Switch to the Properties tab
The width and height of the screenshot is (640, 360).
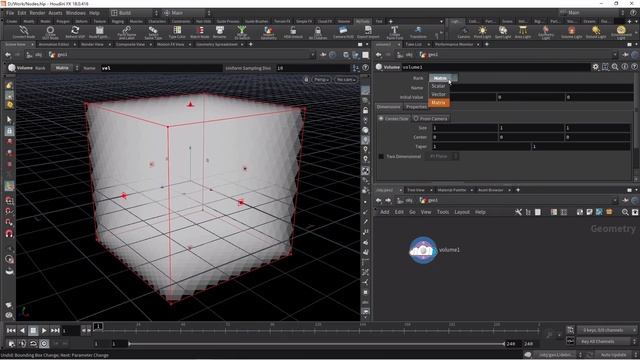pos(416,107)
